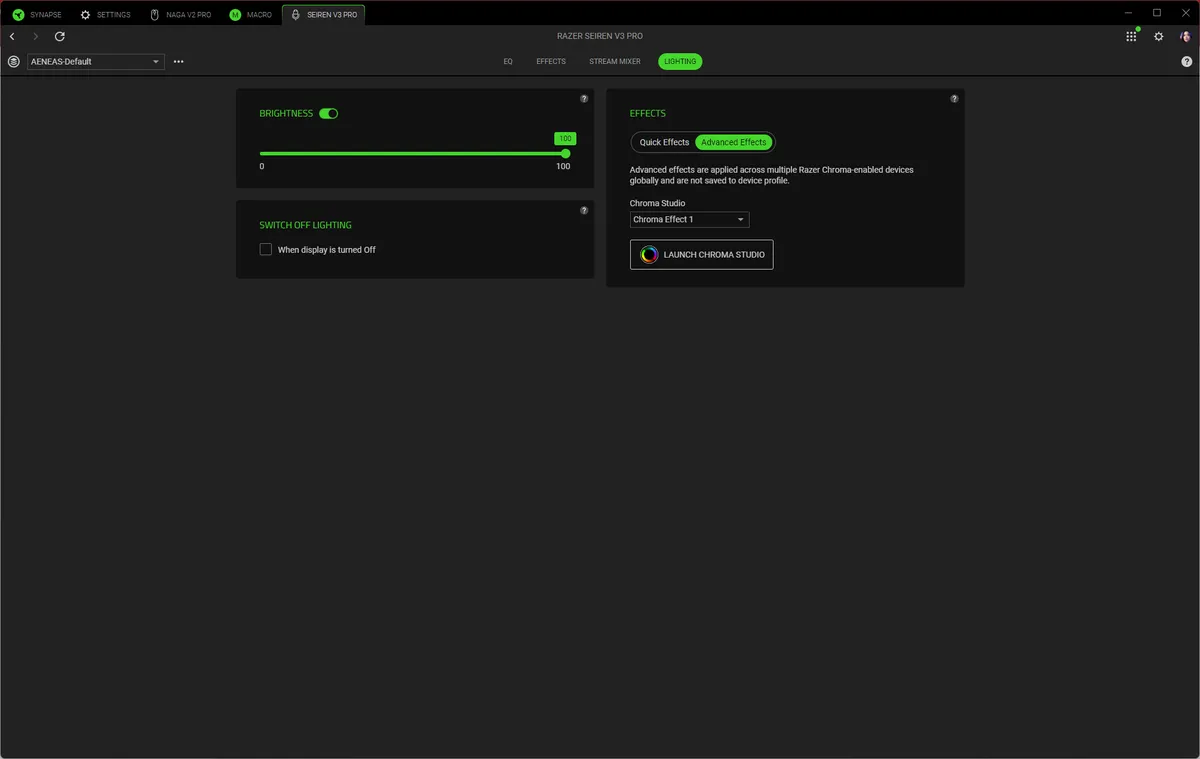Open the user account avatar
Viewport: 1200px width, 759px height.
point(1186,36)
